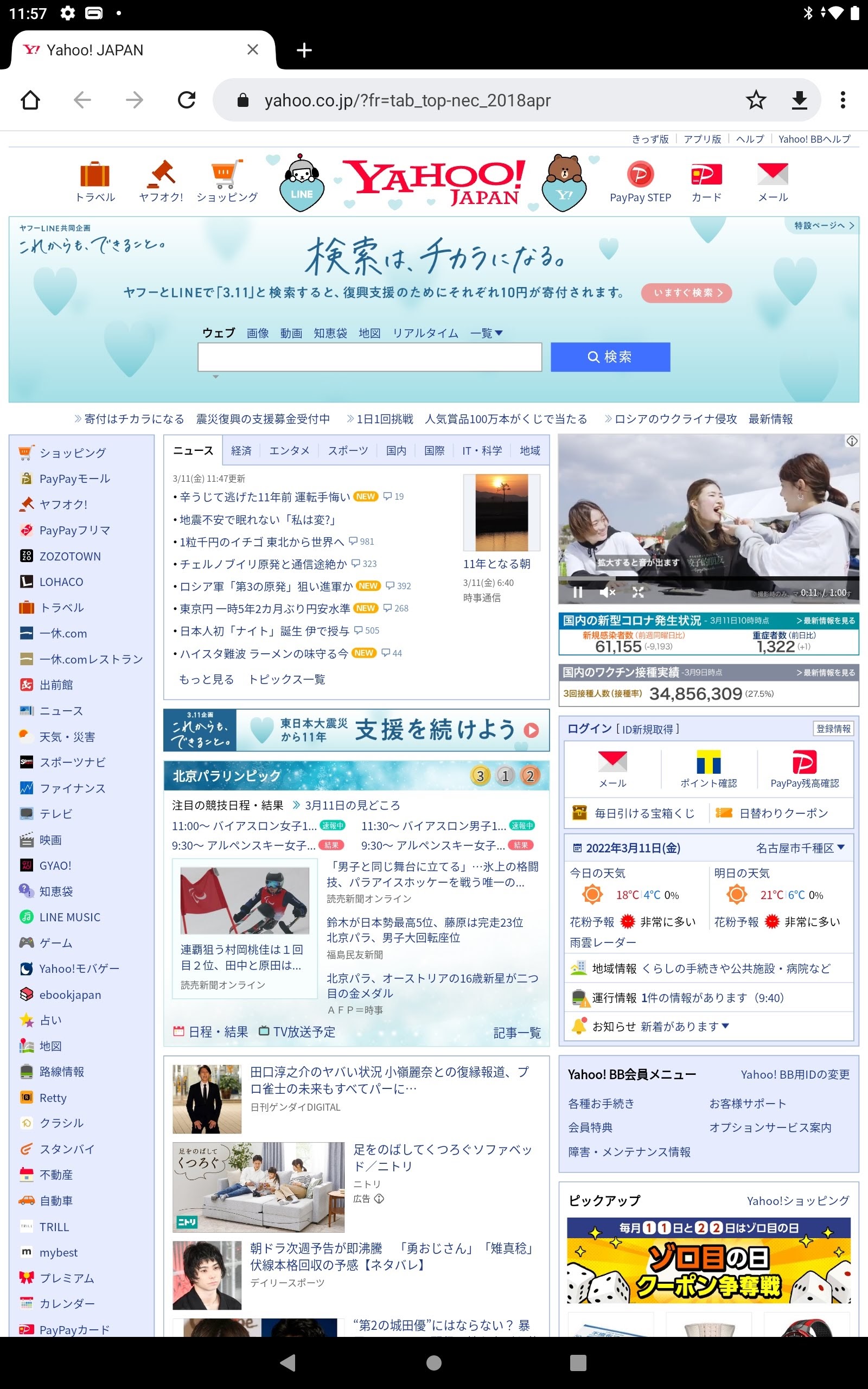The image size is (868, 1389).
Task: Open the Chrome three-dot menu
Action: pos(842,100)
